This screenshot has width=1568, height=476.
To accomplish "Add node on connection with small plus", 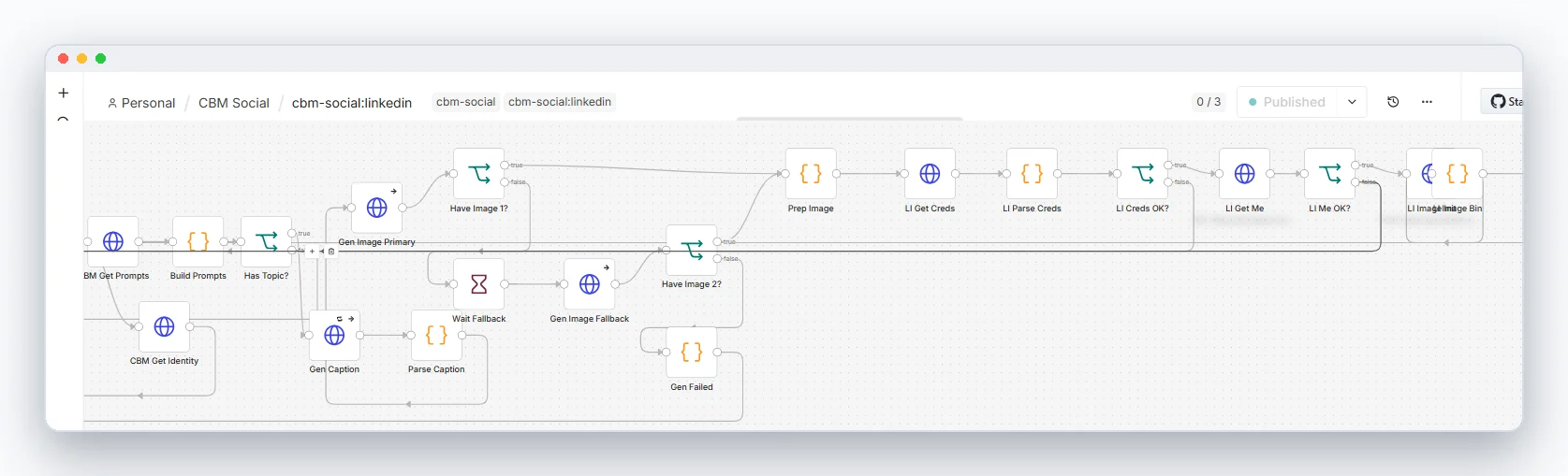I will pyautogui.click(x=313, y=252).
